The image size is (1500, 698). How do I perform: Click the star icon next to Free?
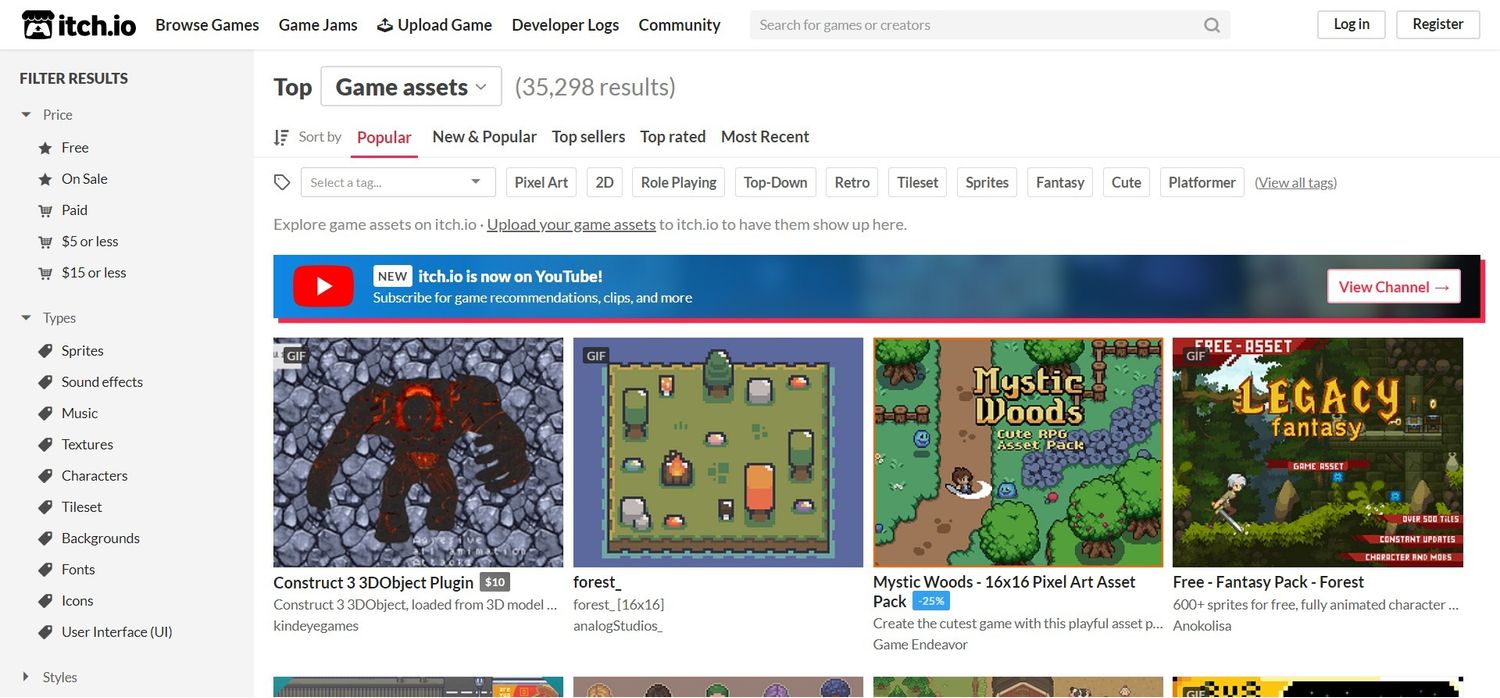pos(45,148)
